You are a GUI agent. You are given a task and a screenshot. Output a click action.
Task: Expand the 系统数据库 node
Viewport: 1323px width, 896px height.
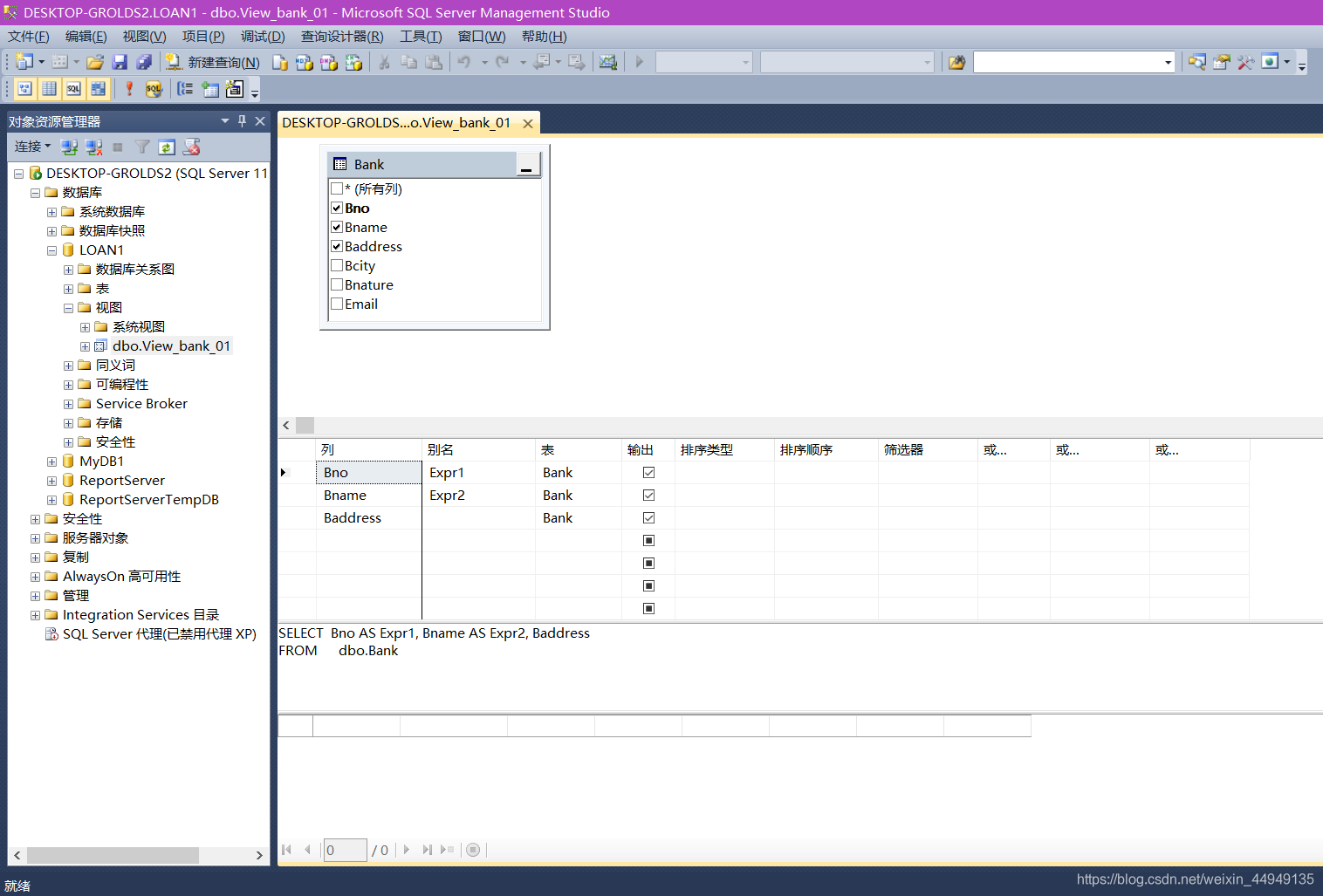coord(51,212)
